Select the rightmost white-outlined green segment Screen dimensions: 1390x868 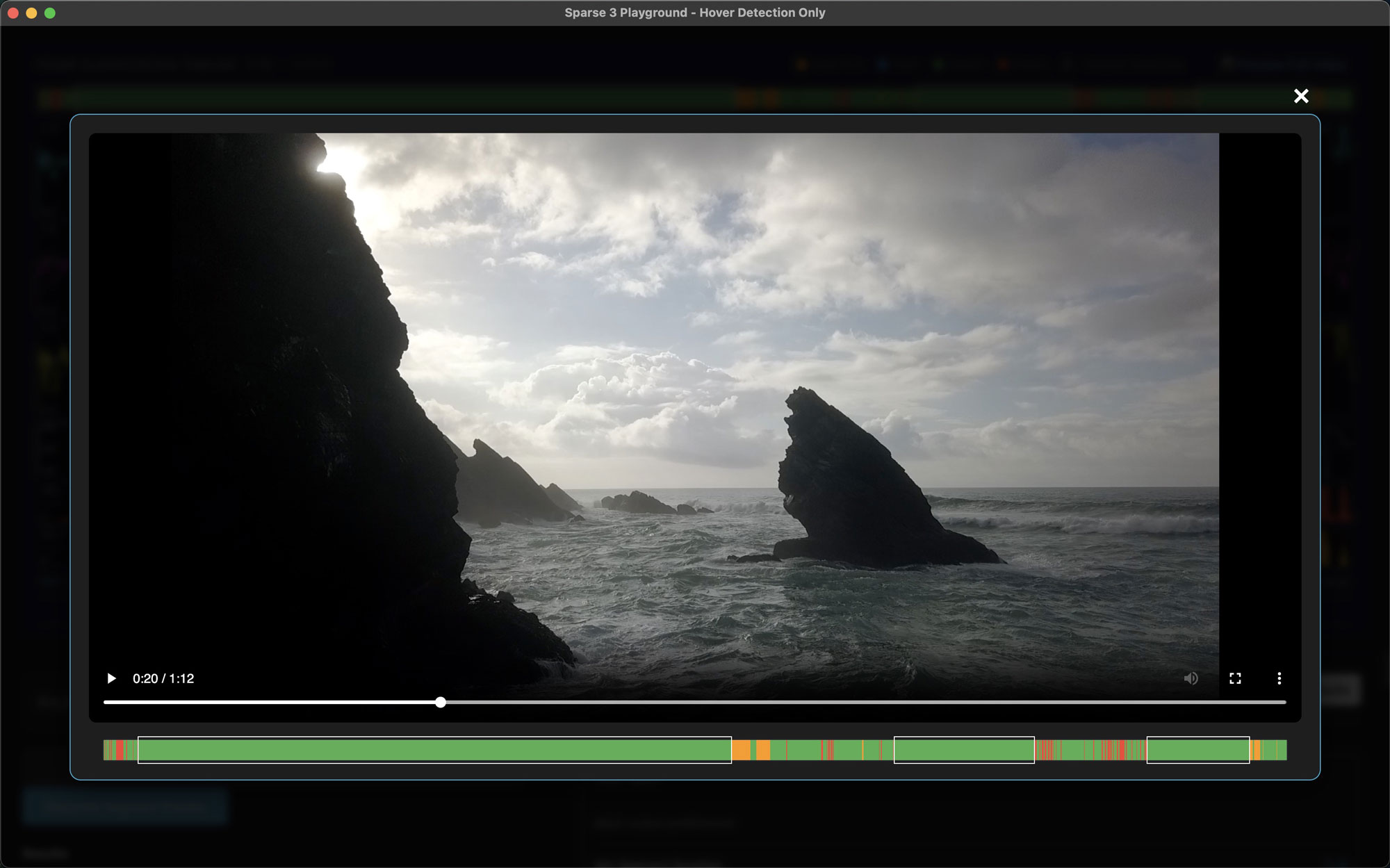[1197, 750]
